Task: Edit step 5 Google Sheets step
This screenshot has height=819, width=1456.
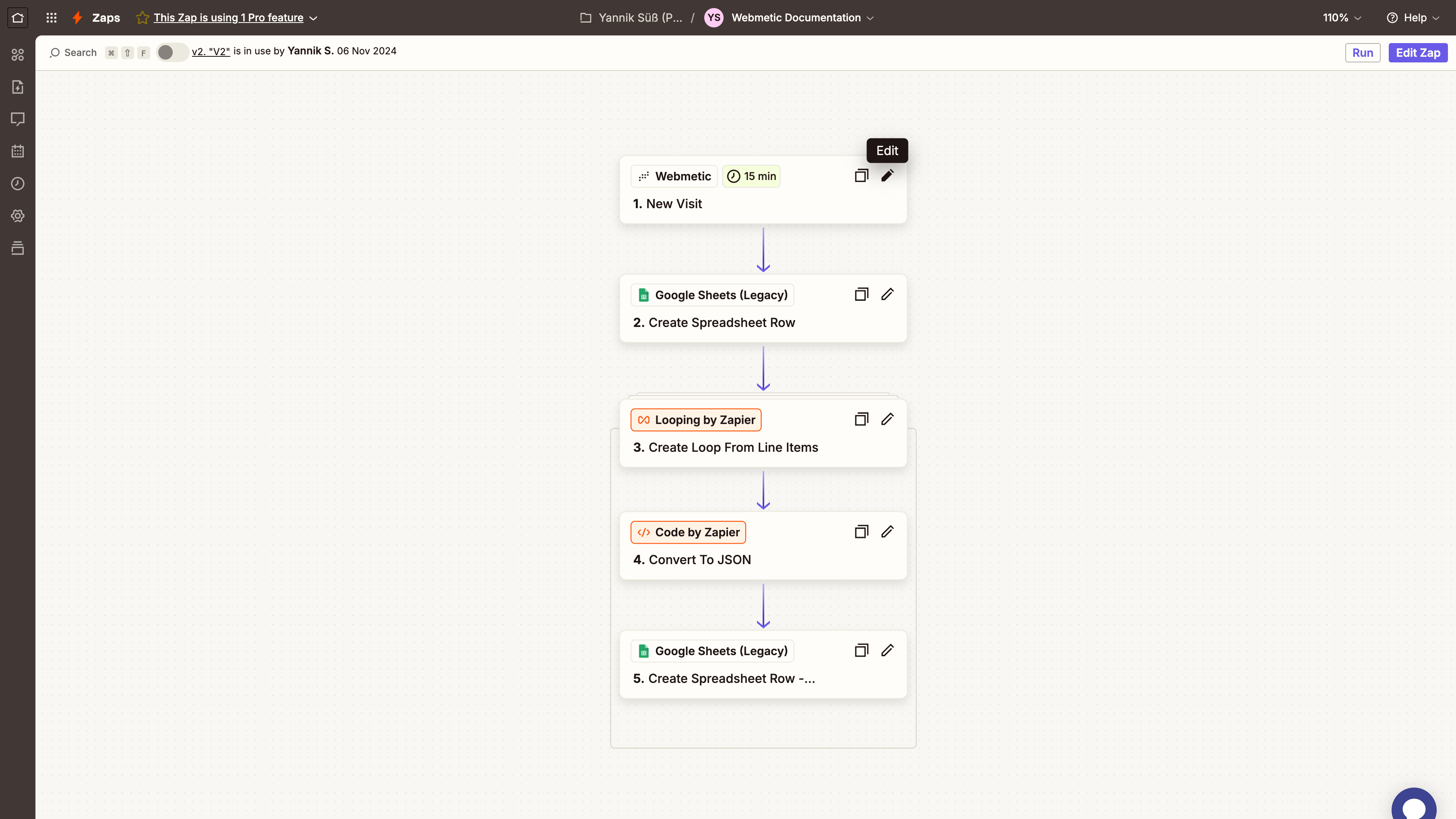Action: pyautogui.click(x=887, y=651)
